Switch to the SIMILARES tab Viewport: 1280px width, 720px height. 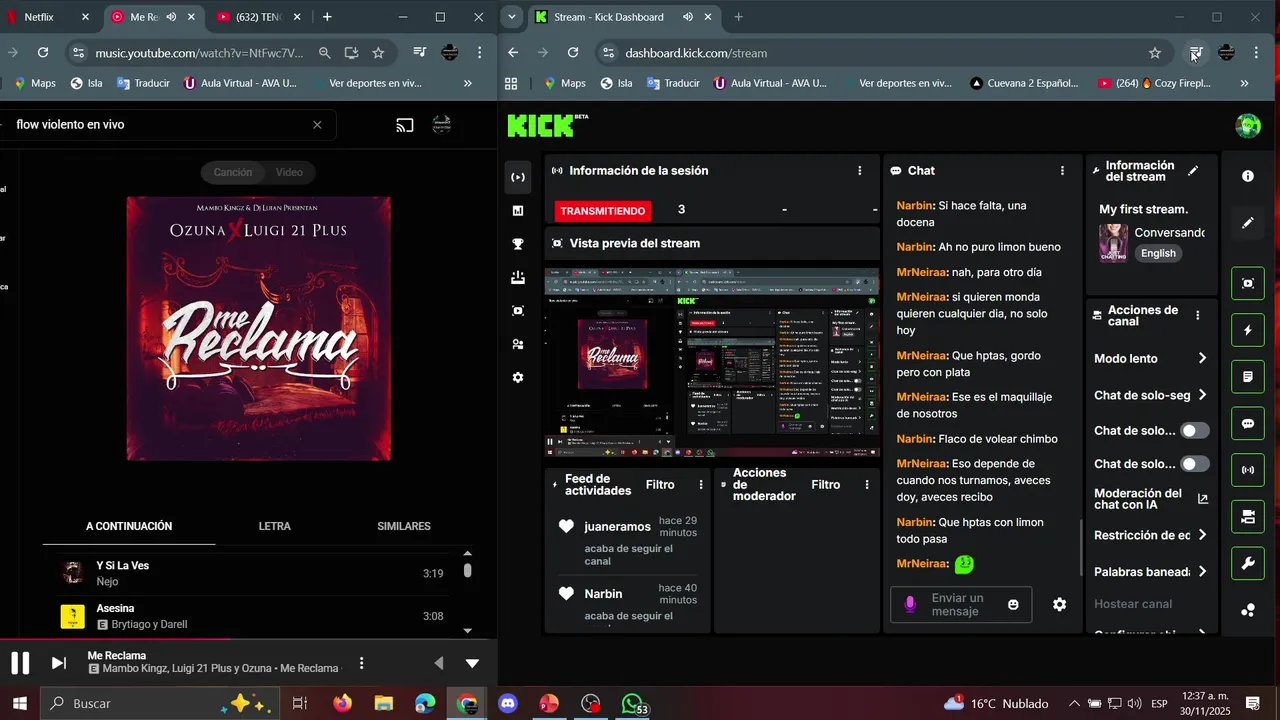point(404,526)
